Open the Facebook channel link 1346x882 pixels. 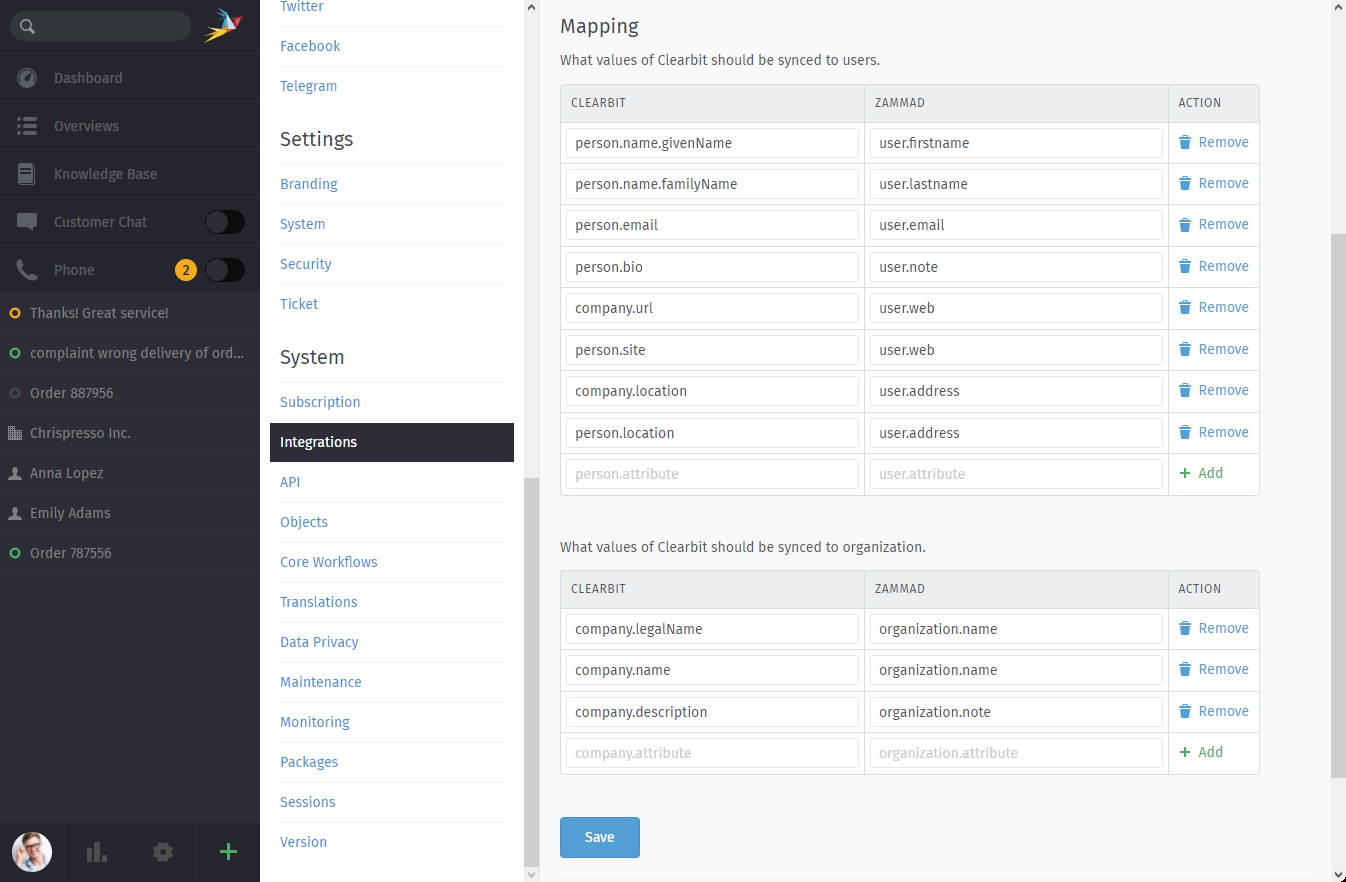point(310,46)
